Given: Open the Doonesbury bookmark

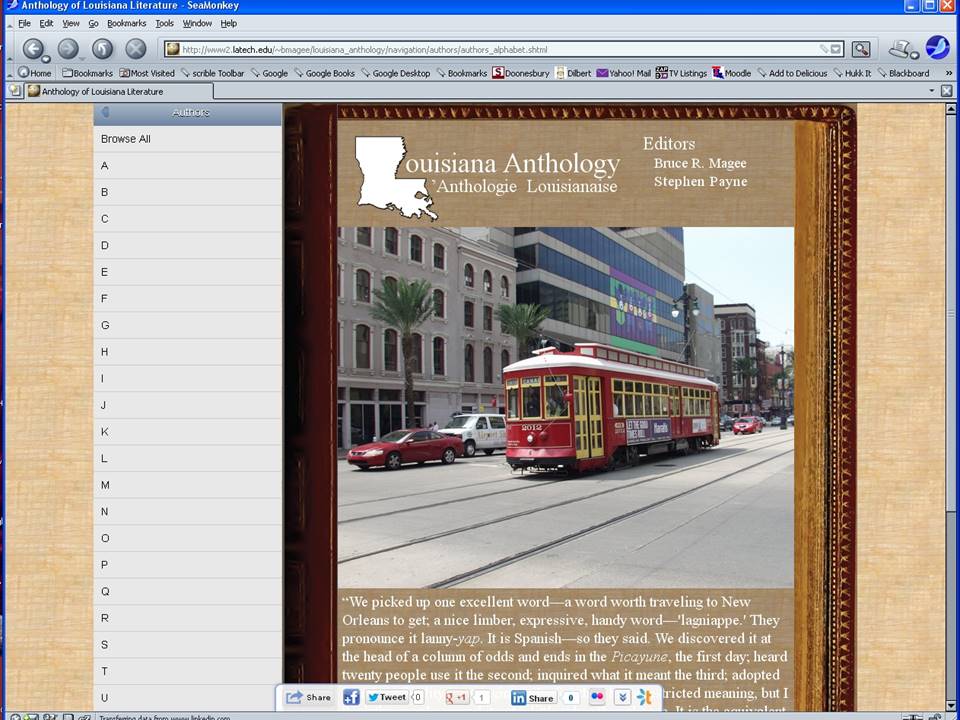Looking at the screenshot, I should (521, 73).
